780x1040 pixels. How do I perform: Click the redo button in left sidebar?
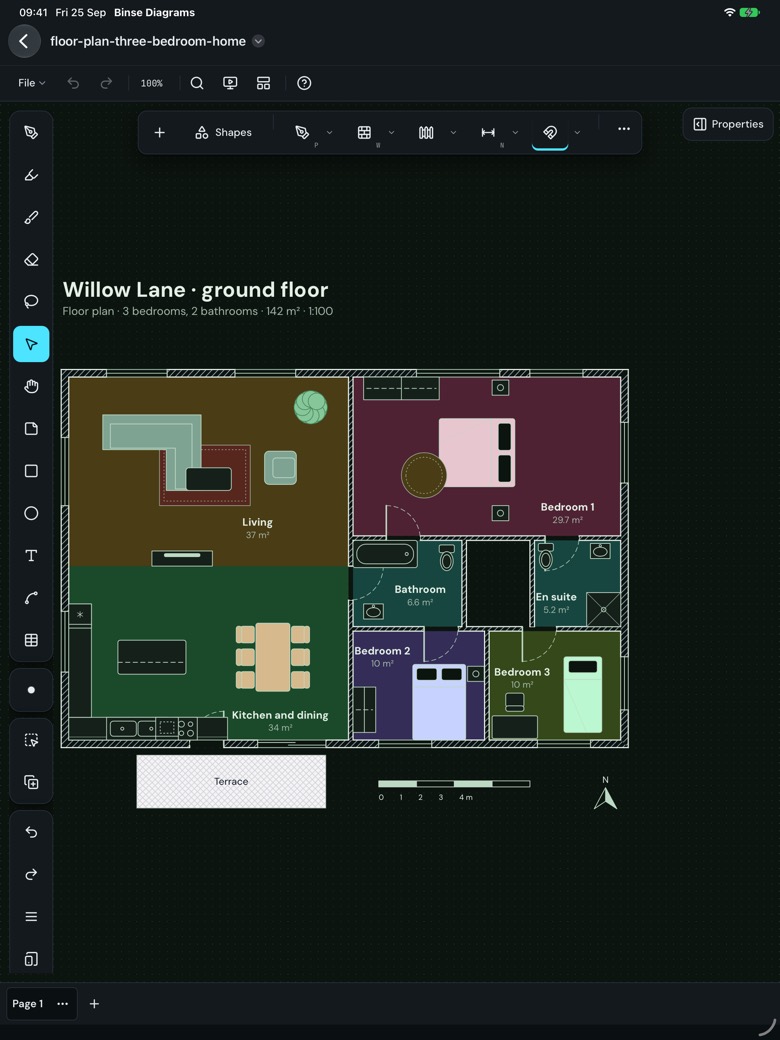tap(31, 875)
